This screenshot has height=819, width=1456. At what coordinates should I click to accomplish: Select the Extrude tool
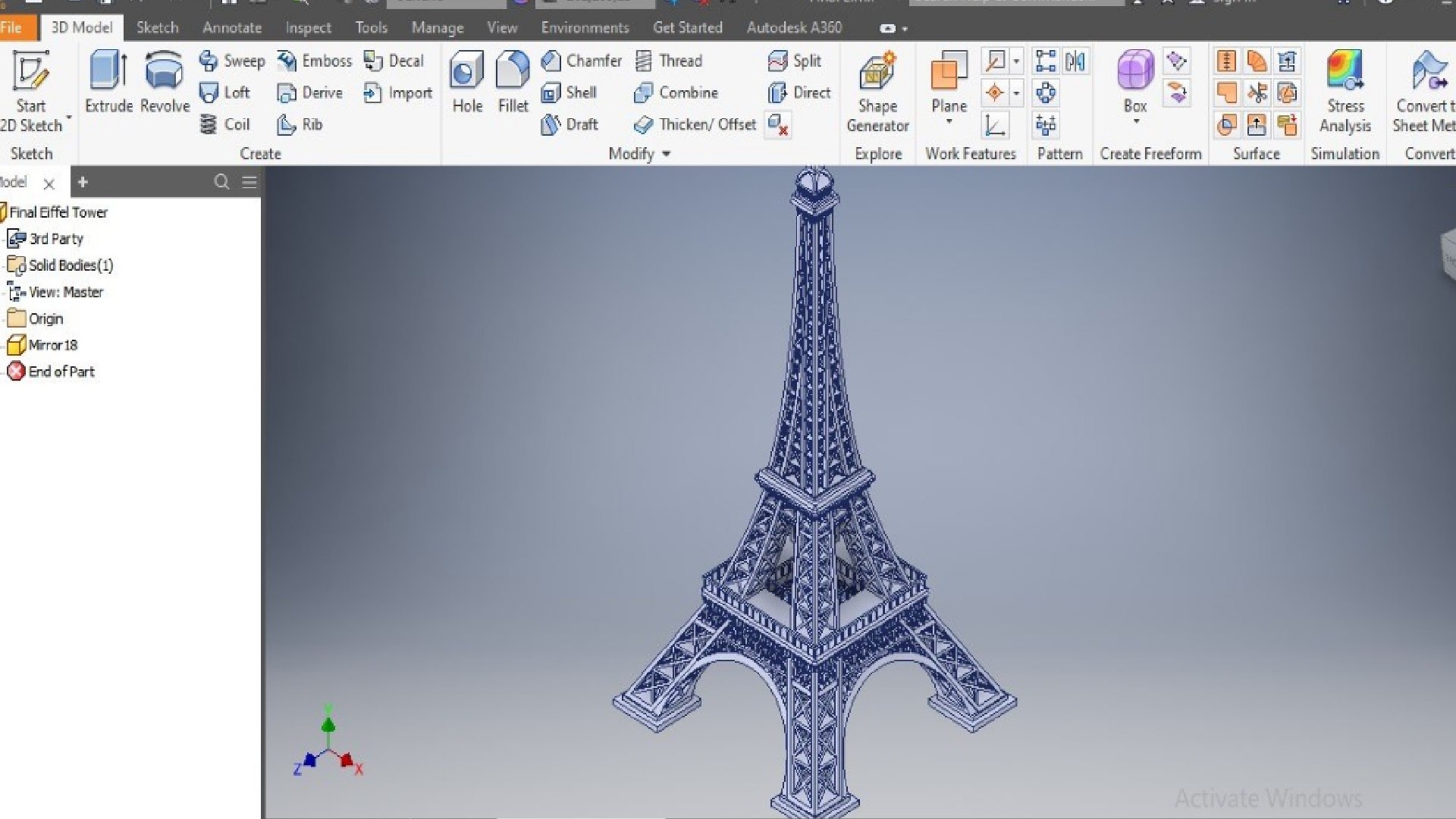point(108,82)
